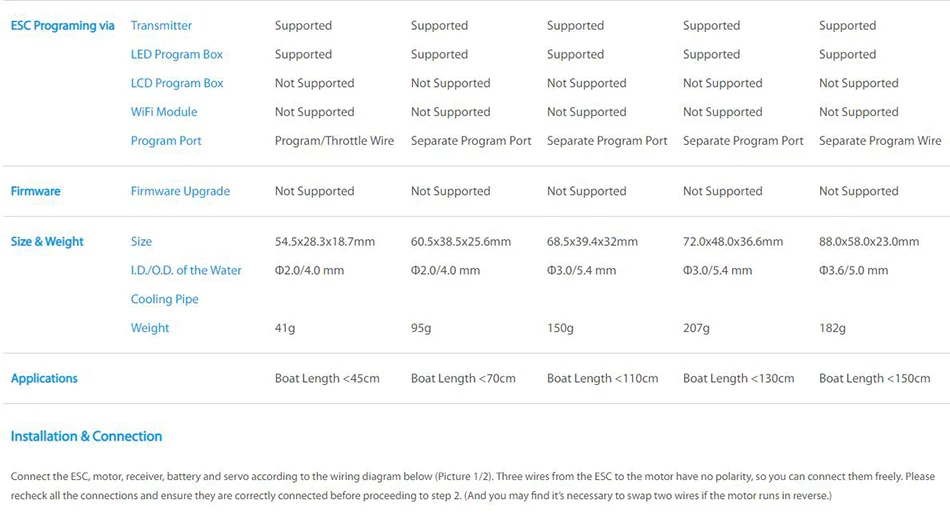Screen dimensions: 950x520
Task: Select the Program/Throttle Wire cell
Action: pos(334,141)
